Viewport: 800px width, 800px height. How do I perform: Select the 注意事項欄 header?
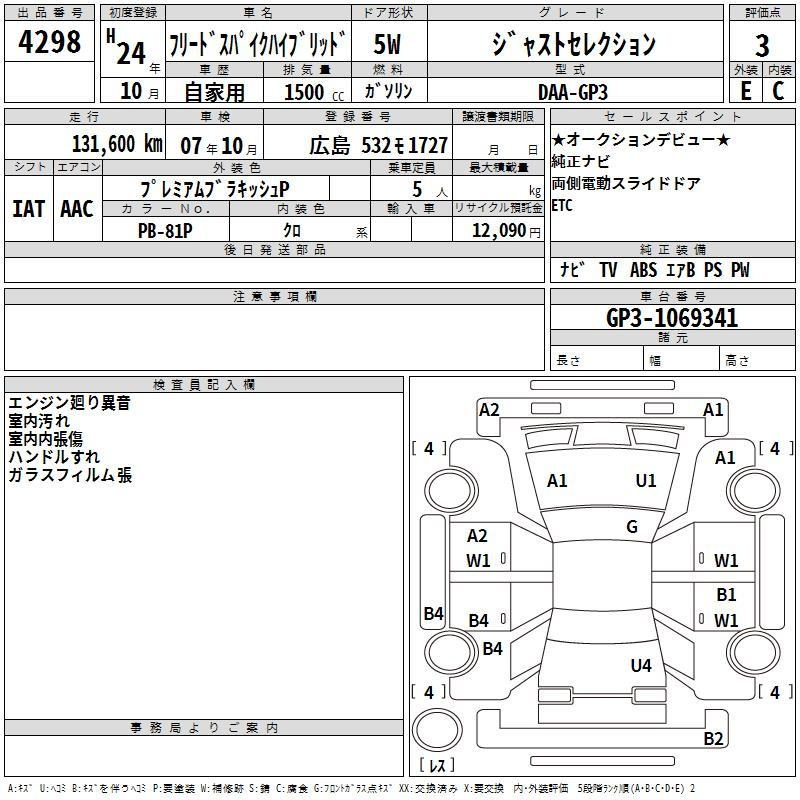point(274,296)
